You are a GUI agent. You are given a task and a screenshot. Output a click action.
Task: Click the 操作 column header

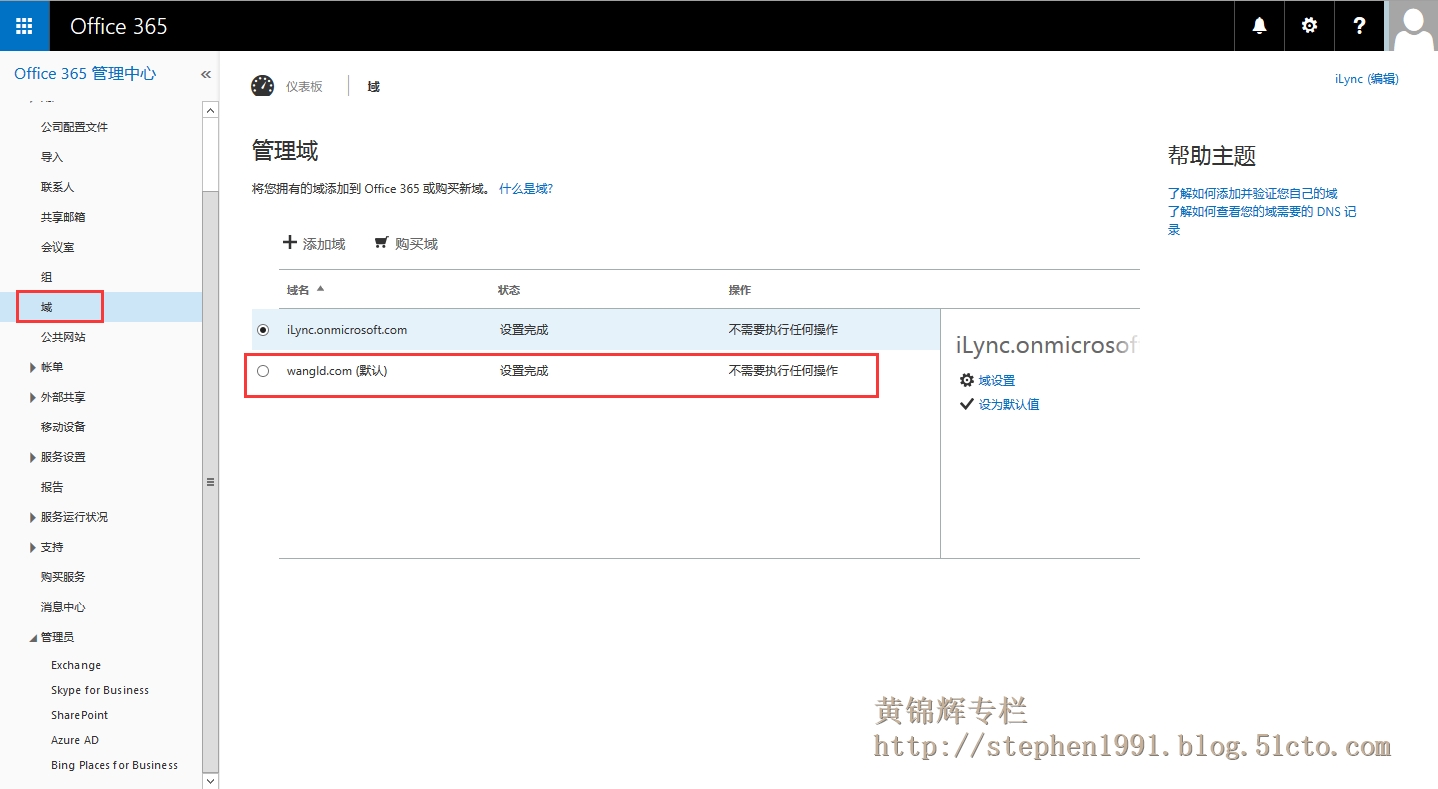pyautogui.click(x=740, y=290)
